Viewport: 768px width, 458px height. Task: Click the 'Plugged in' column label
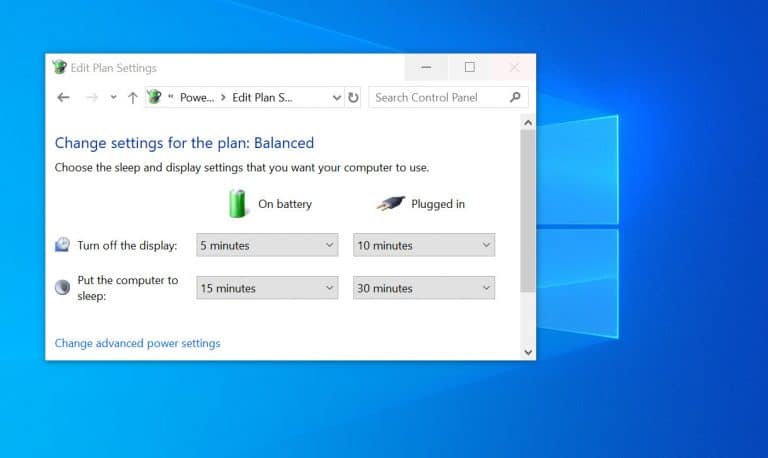coord(438,204)
